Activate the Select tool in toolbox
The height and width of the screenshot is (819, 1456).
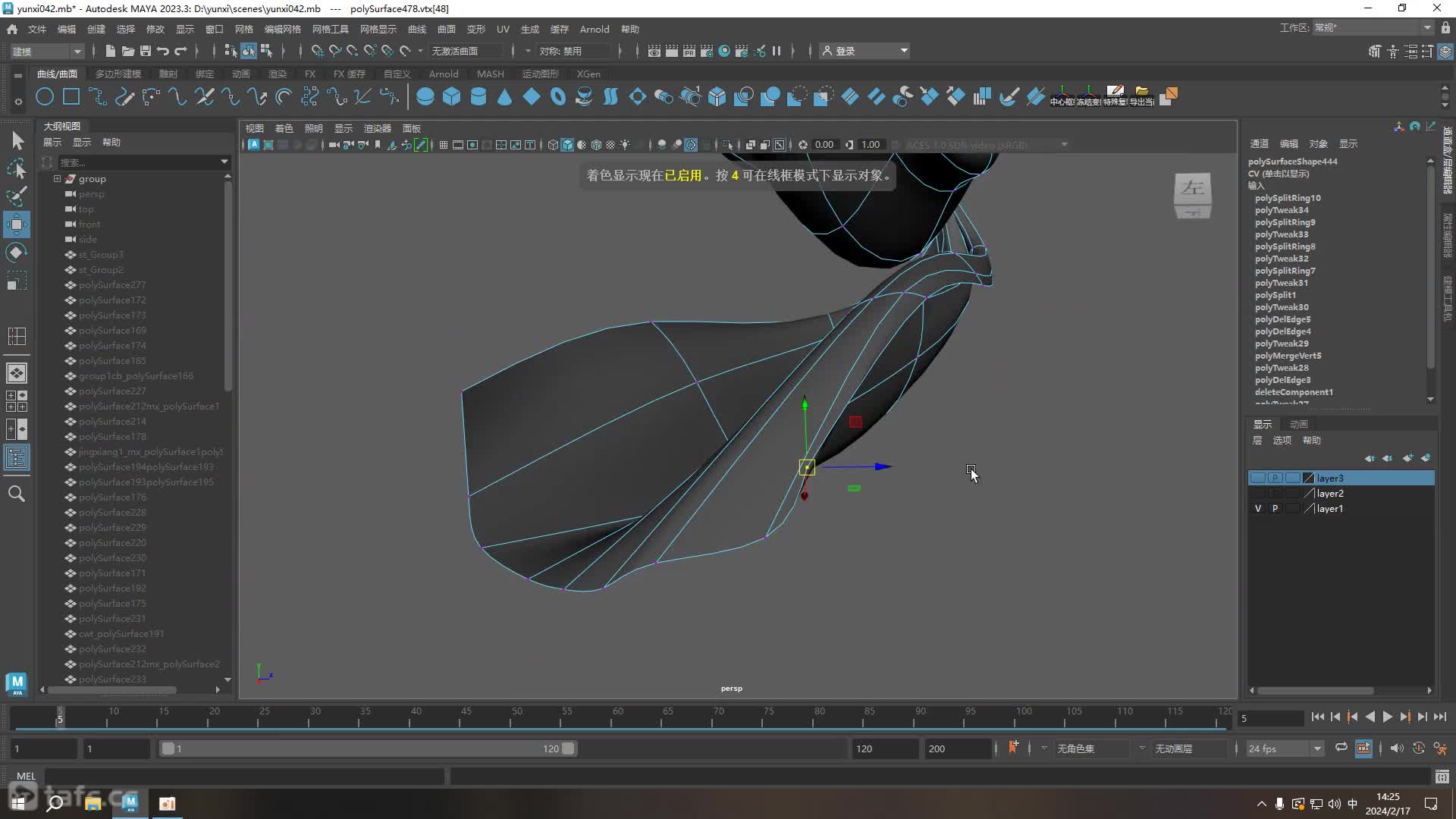(17, 140)
